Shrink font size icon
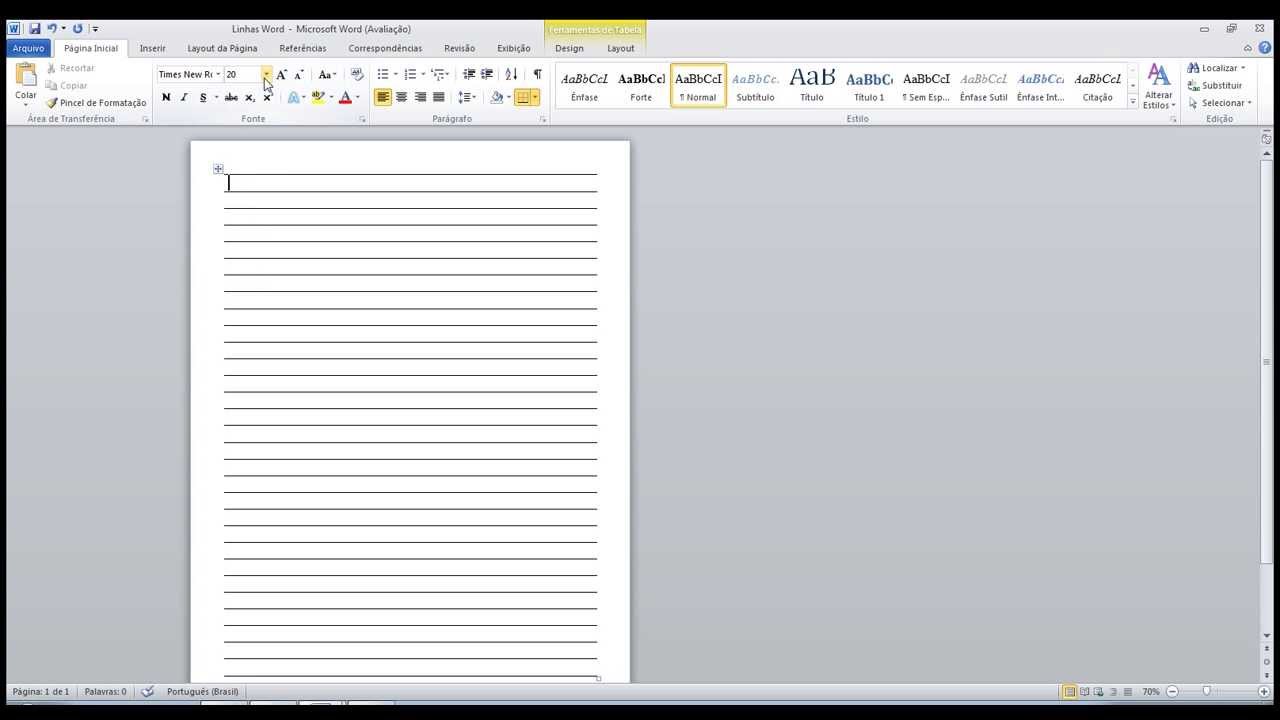This screenshot has height=720, width=1280. coord(298,74)
